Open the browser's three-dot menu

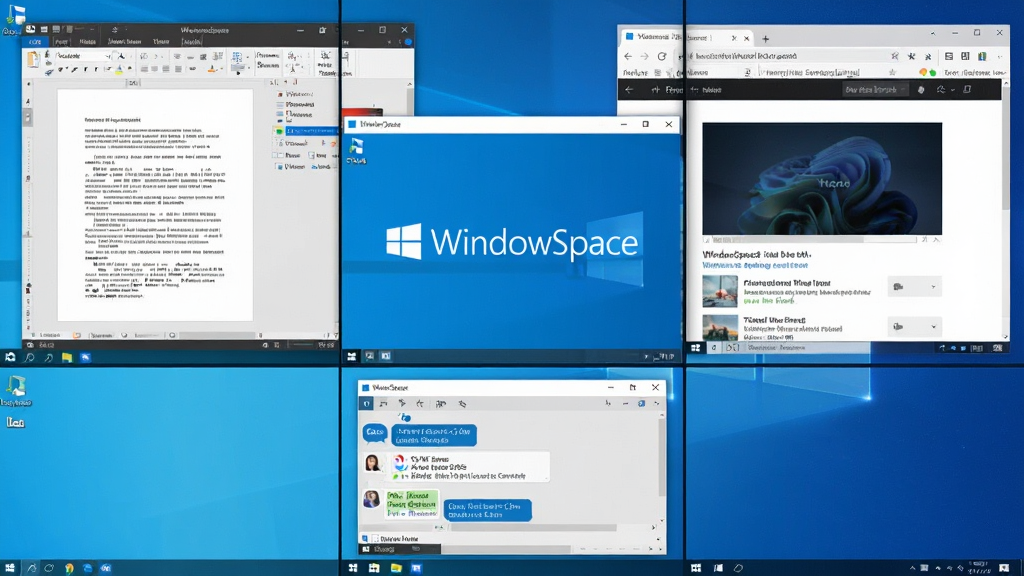(1000, 56)
